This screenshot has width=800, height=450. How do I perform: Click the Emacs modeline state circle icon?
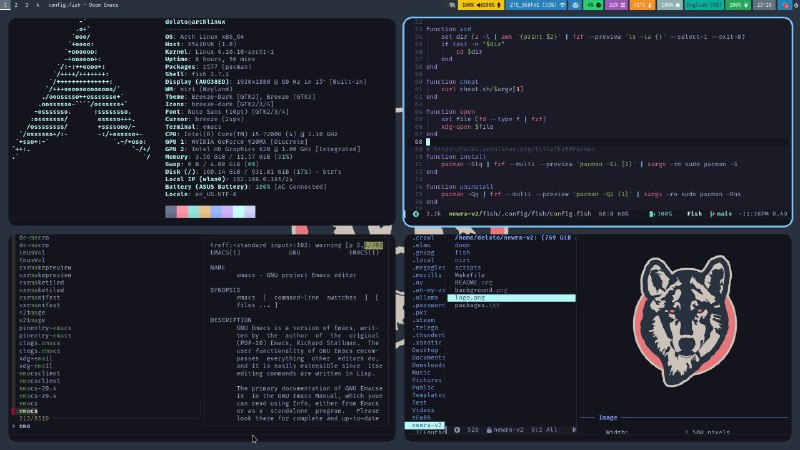[416, 213]
